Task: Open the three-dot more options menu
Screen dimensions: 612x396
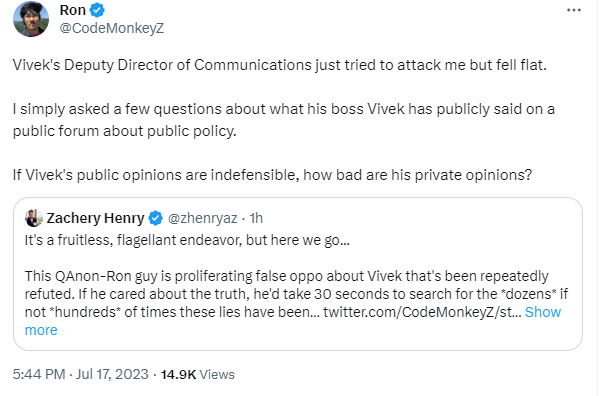Action: pyautogui.click(x=574, y=10)
